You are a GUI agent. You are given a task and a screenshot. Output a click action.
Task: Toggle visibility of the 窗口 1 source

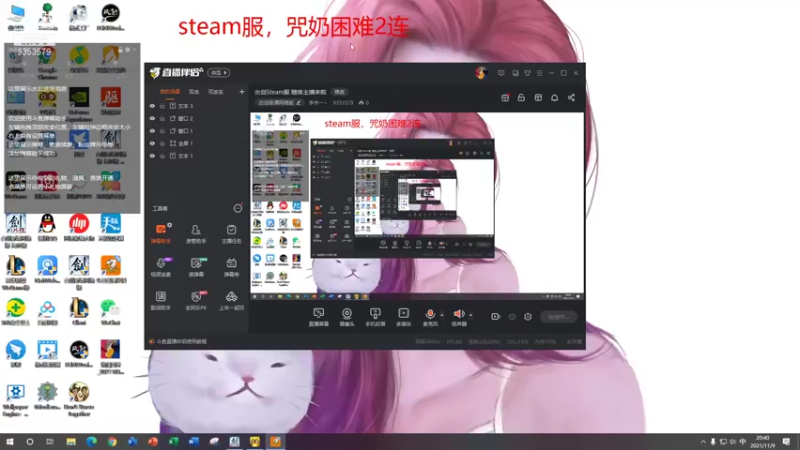152,131
